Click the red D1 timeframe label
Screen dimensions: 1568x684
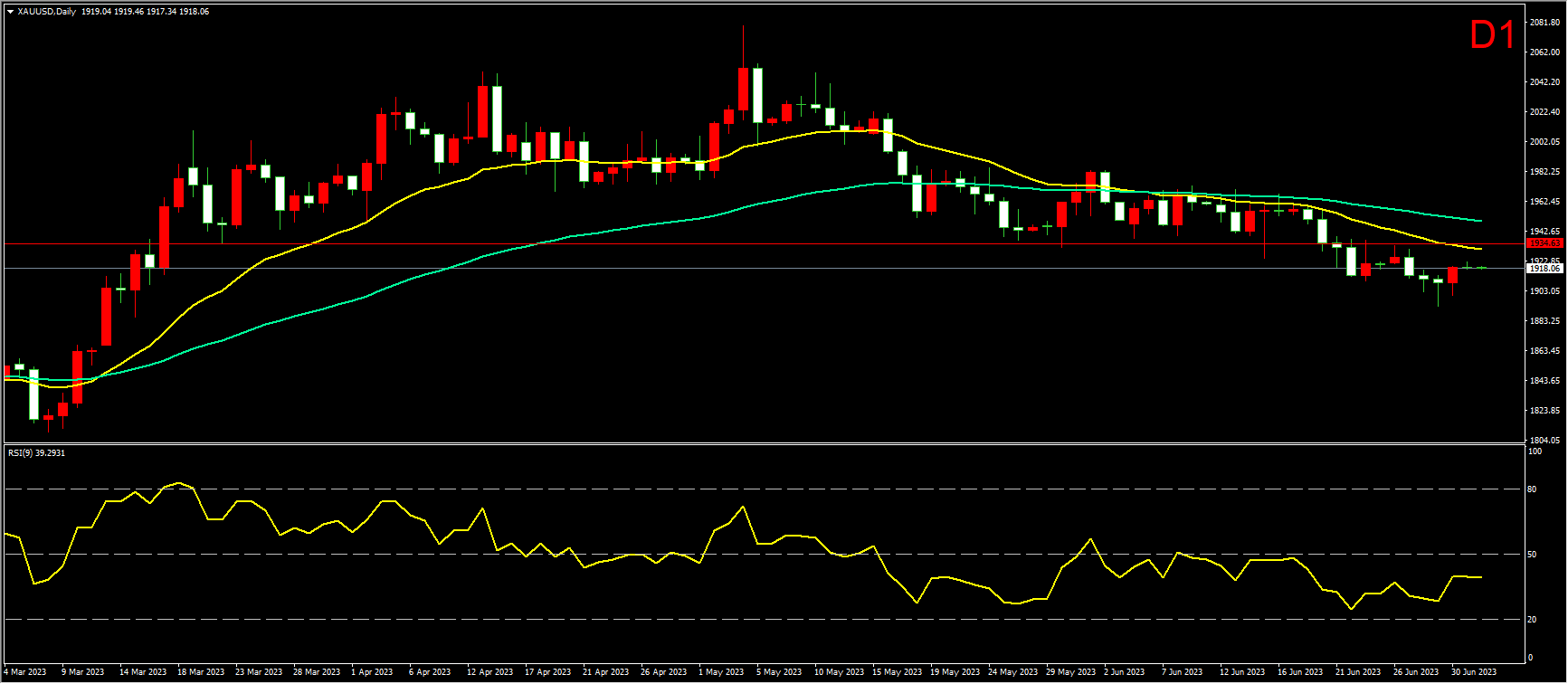pyautogui.click(x=1492, y=36)
